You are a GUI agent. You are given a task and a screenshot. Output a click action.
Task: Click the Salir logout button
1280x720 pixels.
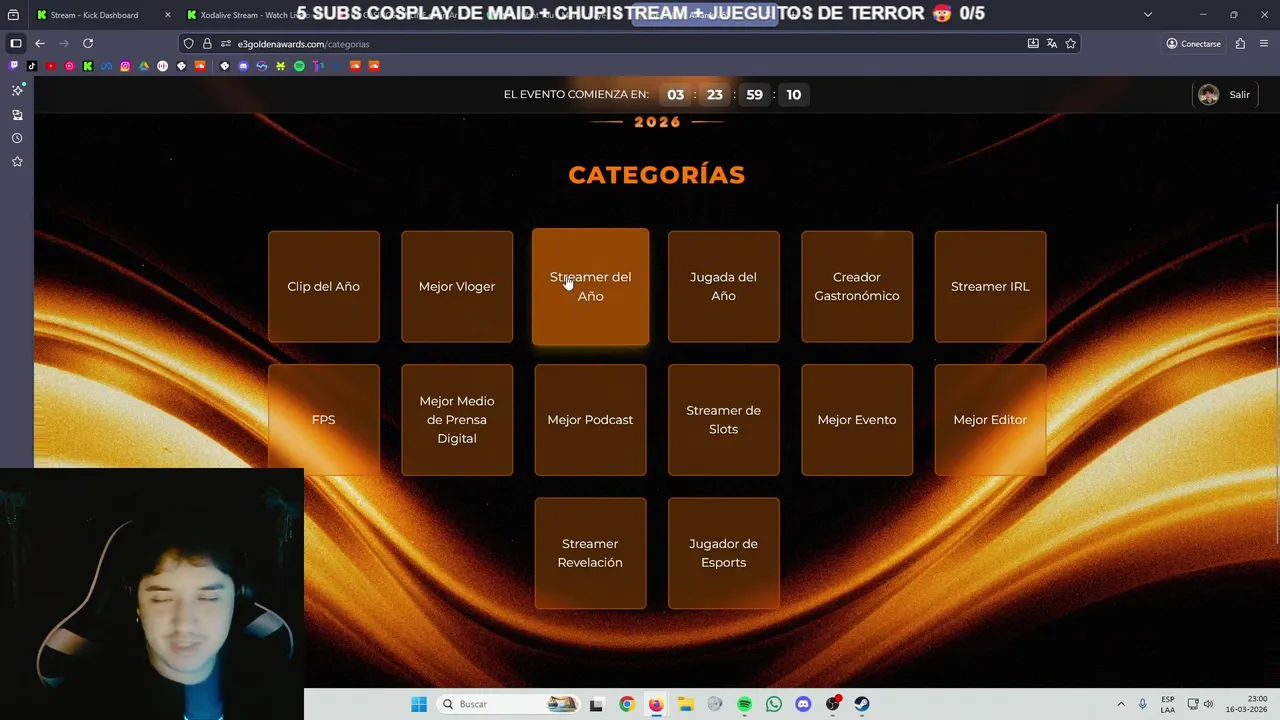pos(1240,95)
